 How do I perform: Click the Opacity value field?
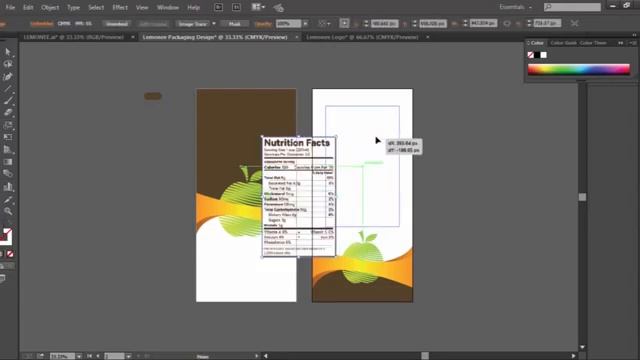click(x=288, y=24)
